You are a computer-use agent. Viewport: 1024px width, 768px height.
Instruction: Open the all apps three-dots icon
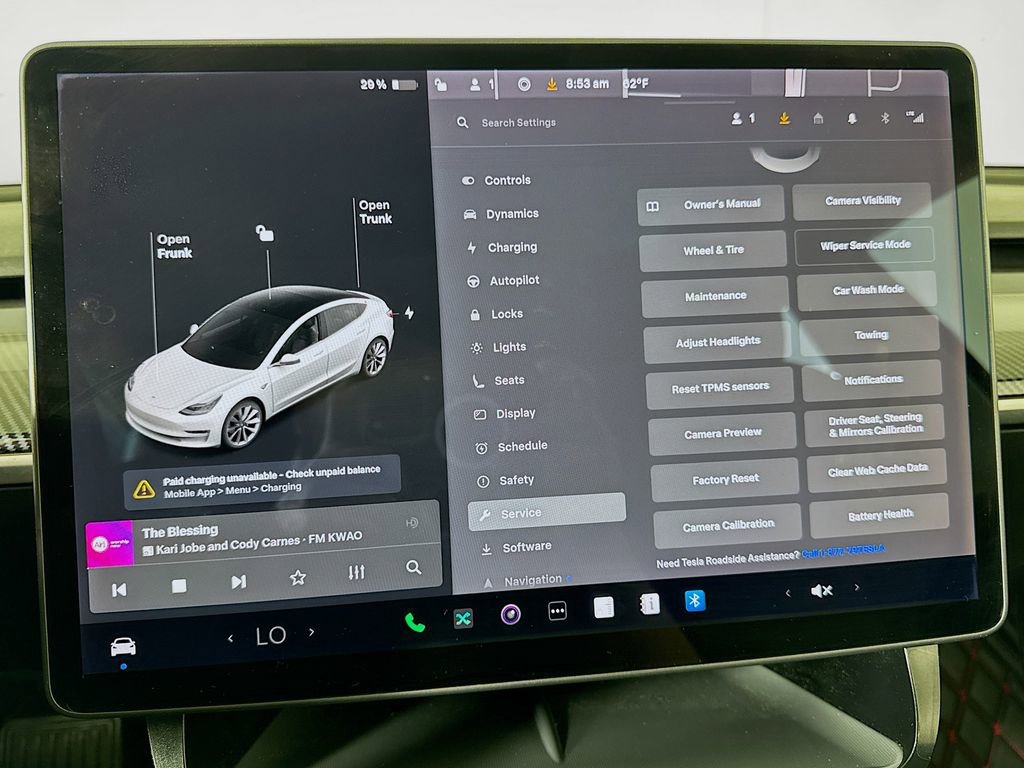(x=557, y=611)
